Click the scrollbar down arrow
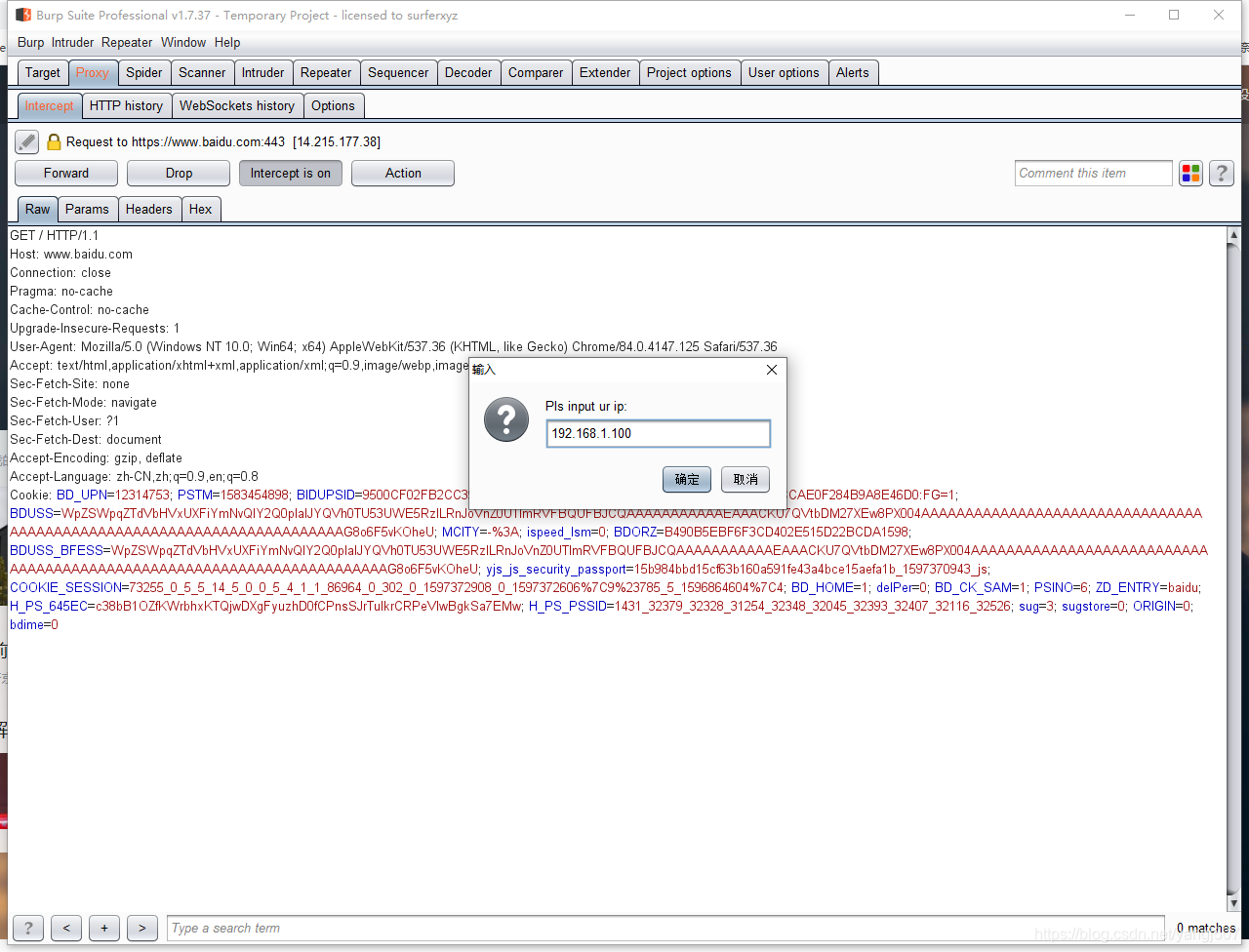1249x952 pixels. click(x=1233, y=903)
